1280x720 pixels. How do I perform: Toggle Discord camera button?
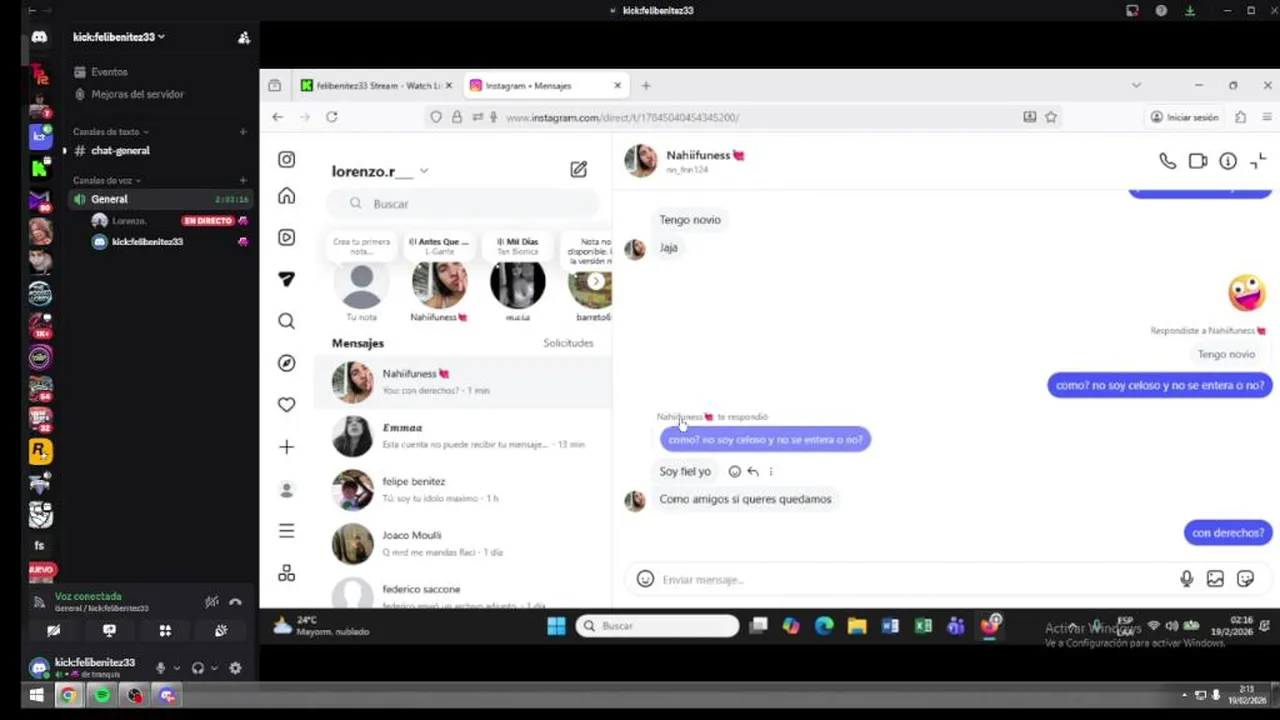click(54, 631)
